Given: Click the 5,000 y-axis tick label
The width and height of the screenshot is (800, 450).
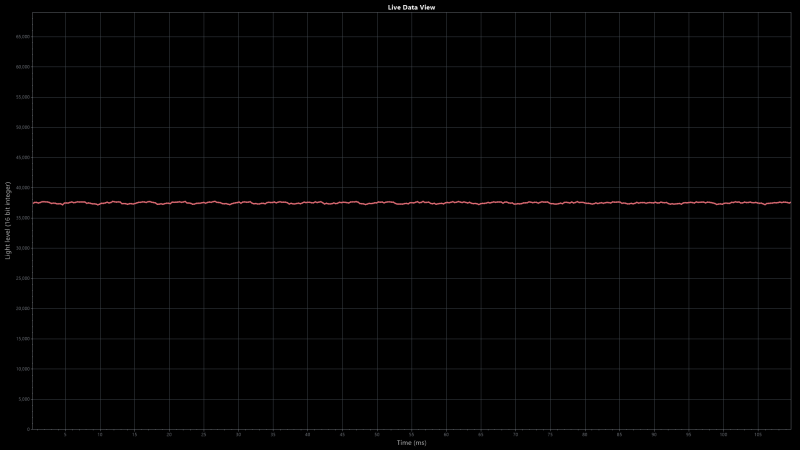Looking at the screenshot, I should (x=25, y=399).
